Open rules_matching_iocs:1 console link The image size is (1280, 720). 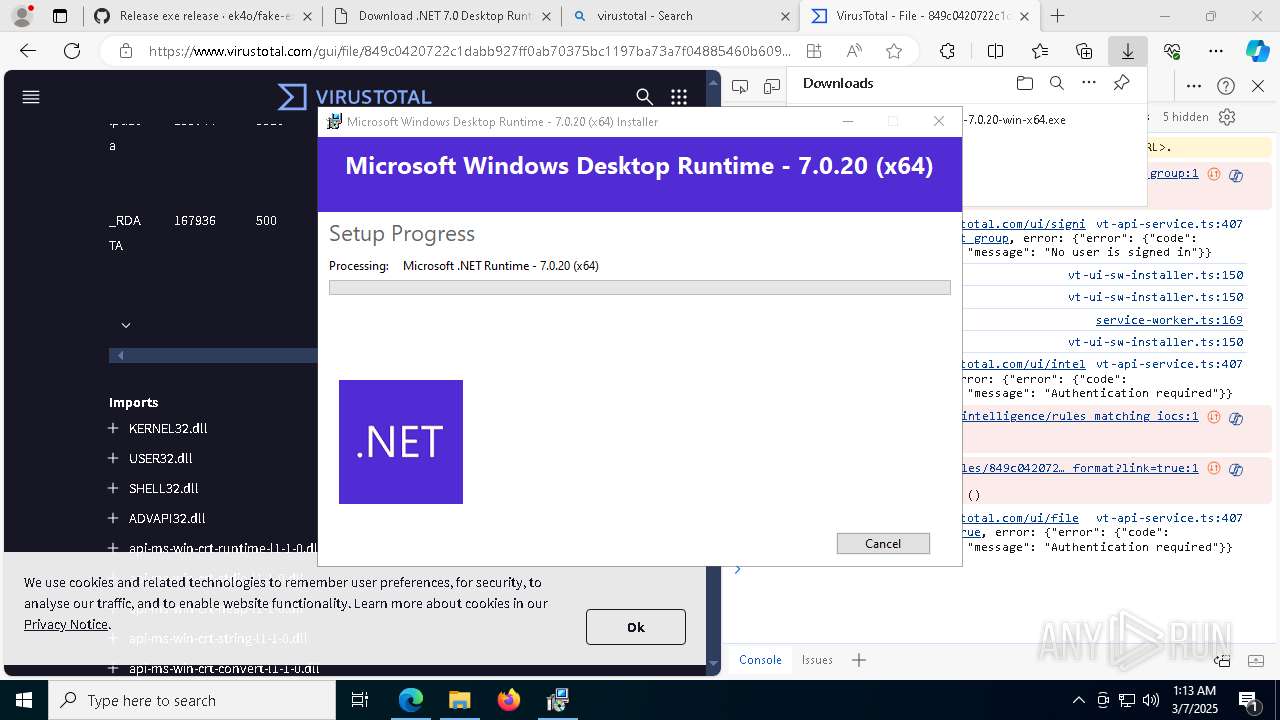1080,416
